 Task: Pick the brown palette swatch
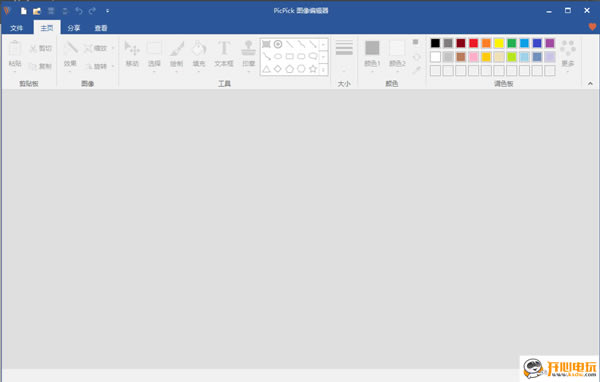point(461,57)
